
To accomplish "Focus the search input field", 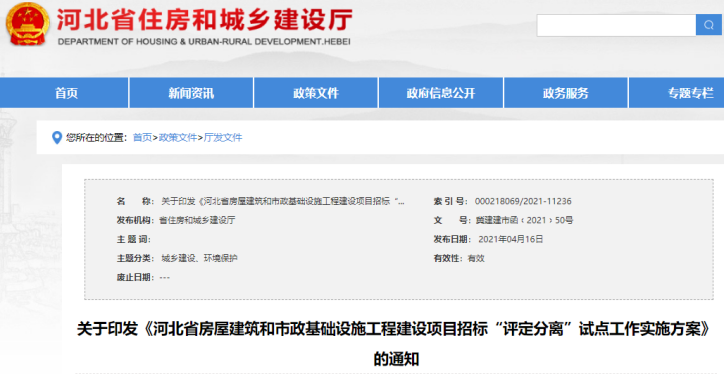I will (616, 25).
